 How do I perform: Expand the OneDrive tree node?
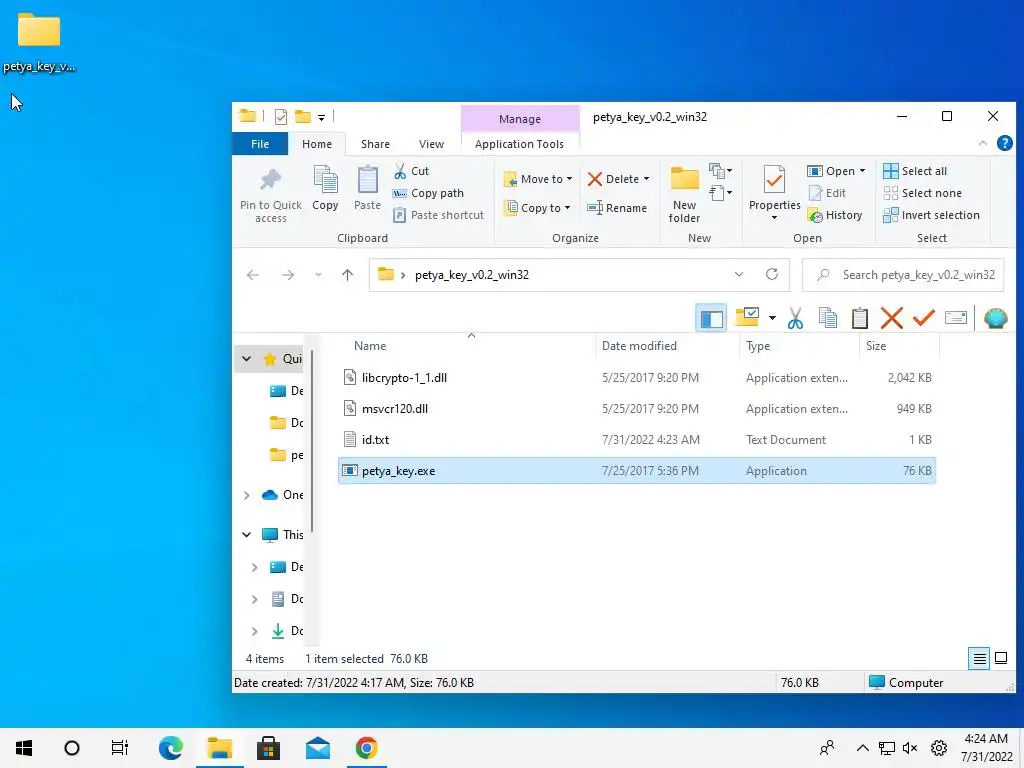pos(246,495)
